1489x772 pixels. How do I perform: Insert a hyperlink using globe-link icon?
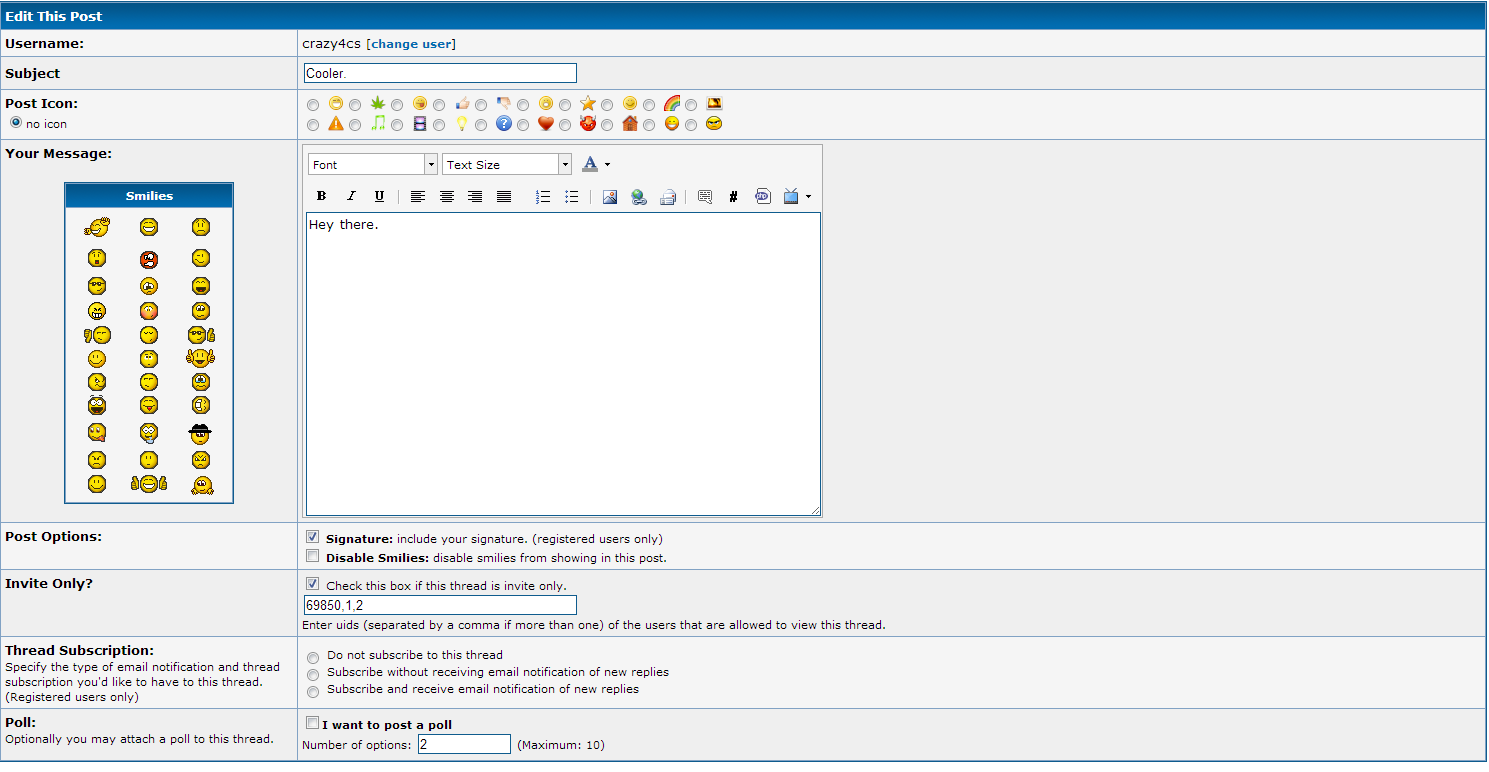[638, 197]
